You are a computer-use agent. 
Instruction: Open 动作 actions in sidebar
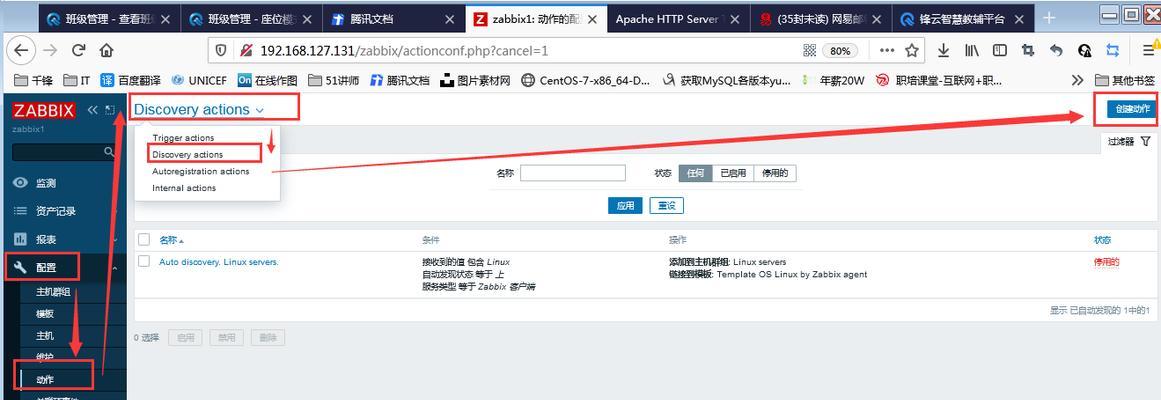[45, 379]
